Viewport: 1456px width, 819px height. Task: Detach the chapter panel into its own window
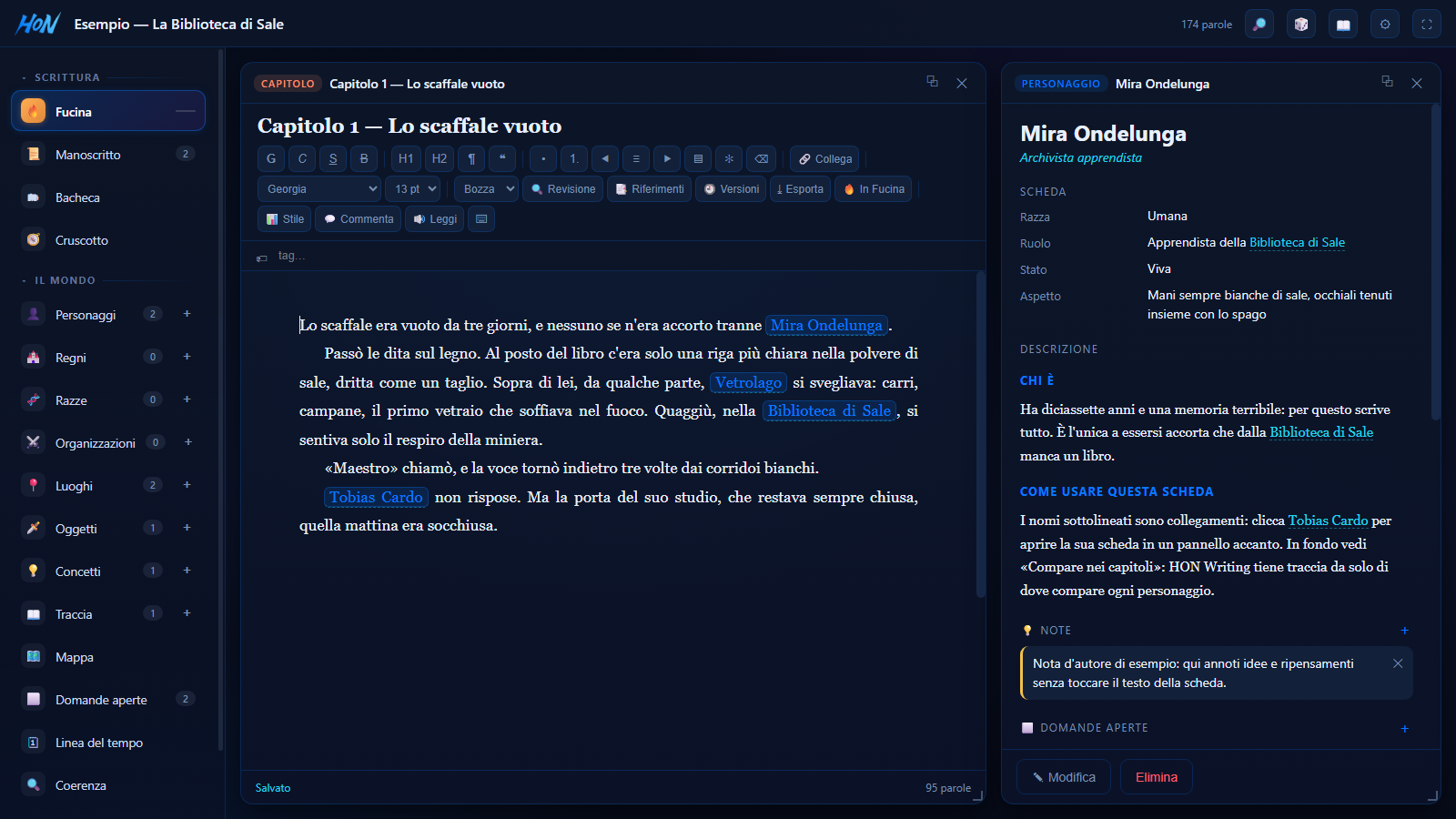pyautogui.click(x=932, y=82)
